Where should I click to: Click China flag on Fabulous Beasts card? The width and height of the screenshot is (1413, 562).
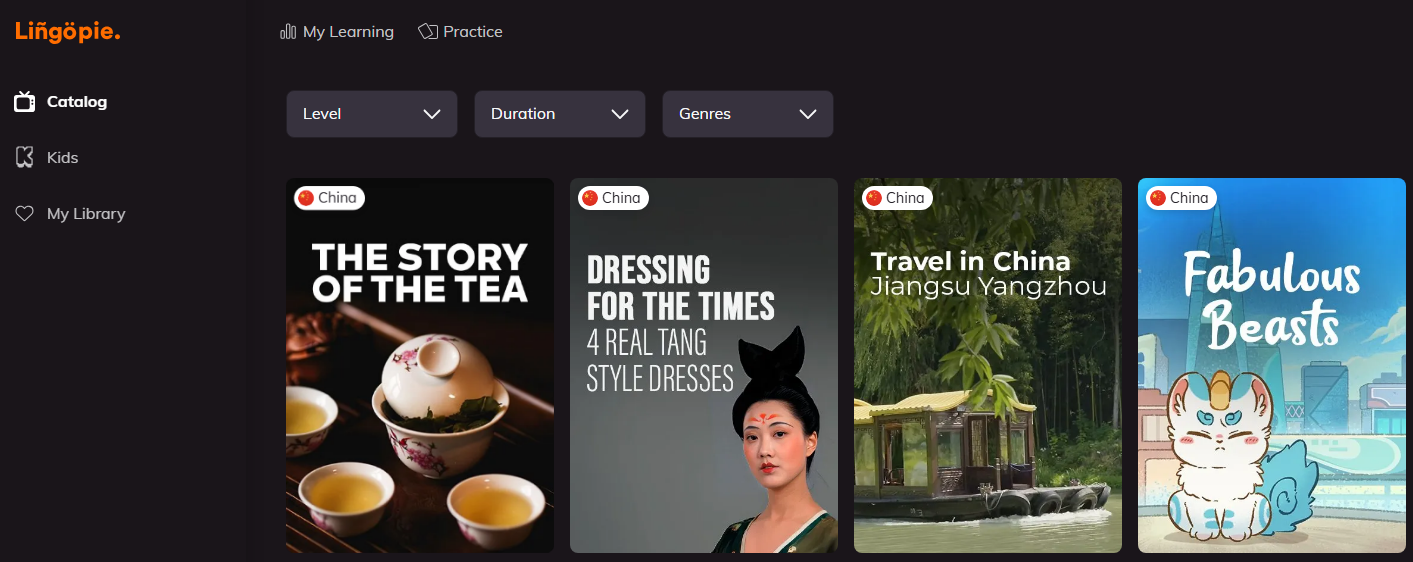click(x=1159, y=198)
